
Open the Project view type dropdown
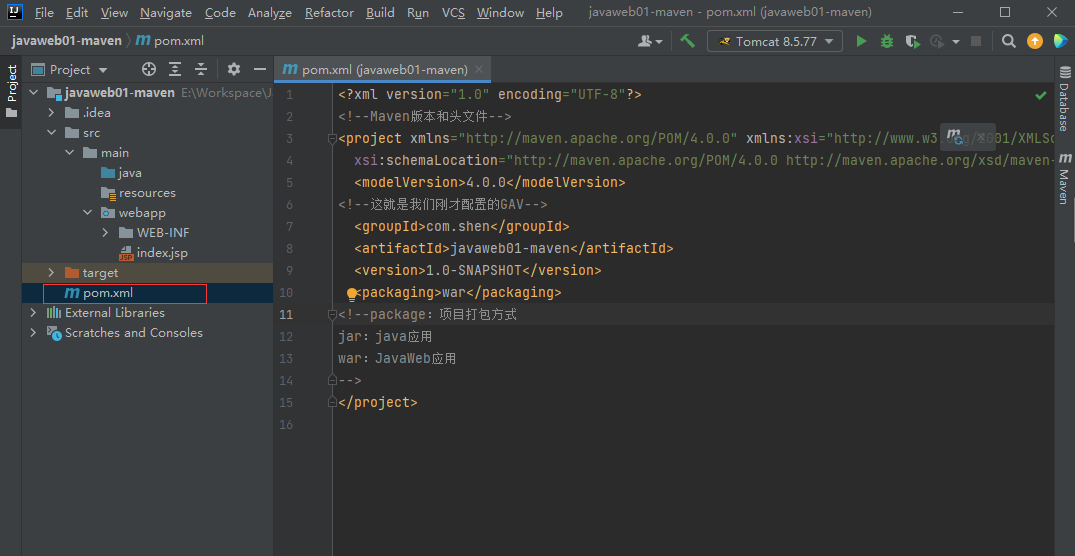pos(70,69)
